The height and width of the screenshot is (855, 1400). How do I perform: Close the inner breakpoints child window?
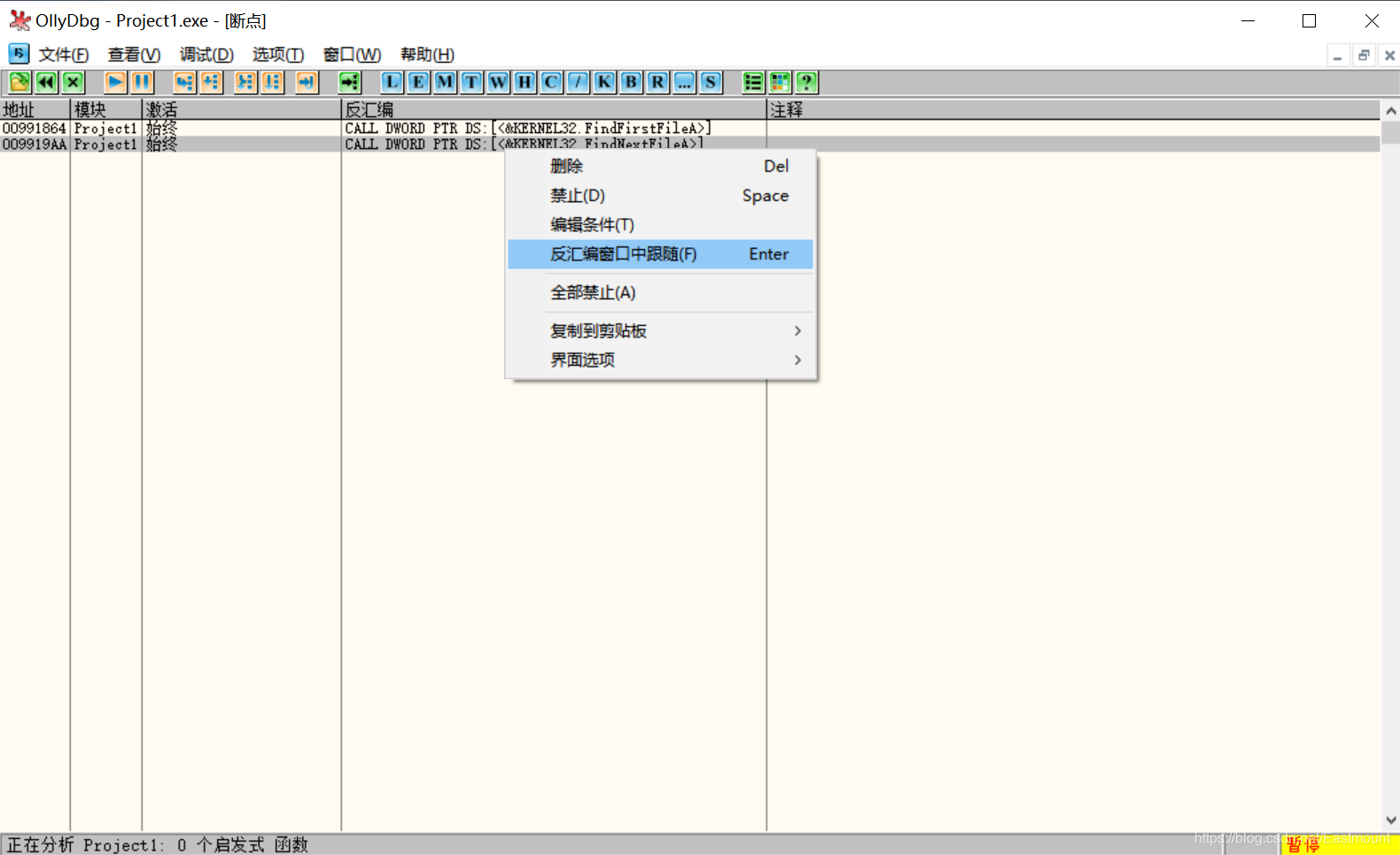pos(1389,56)
